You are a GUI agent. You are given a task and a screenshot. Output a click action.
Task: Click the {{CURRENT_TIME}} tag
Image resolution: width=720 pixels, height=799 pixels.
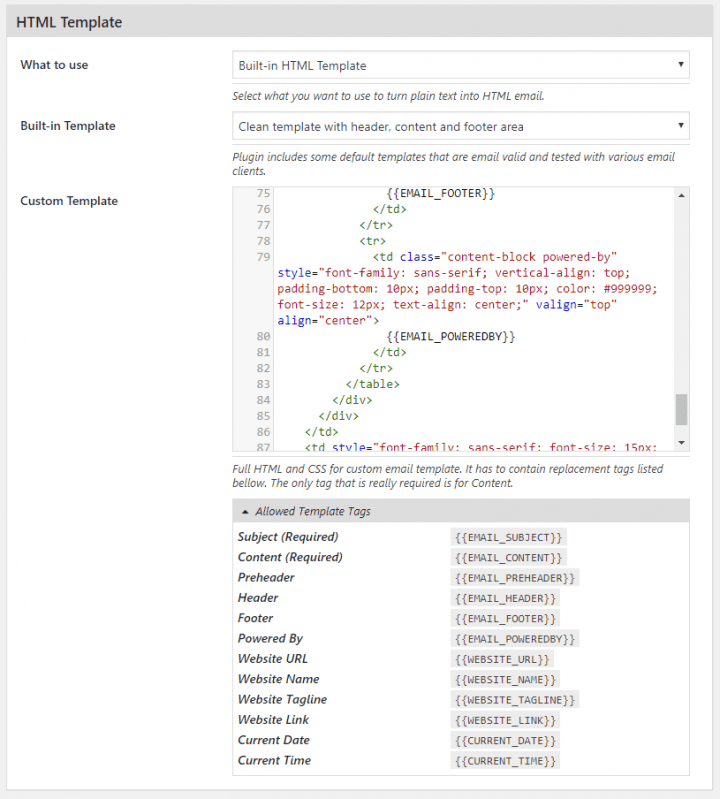point(505,761)
